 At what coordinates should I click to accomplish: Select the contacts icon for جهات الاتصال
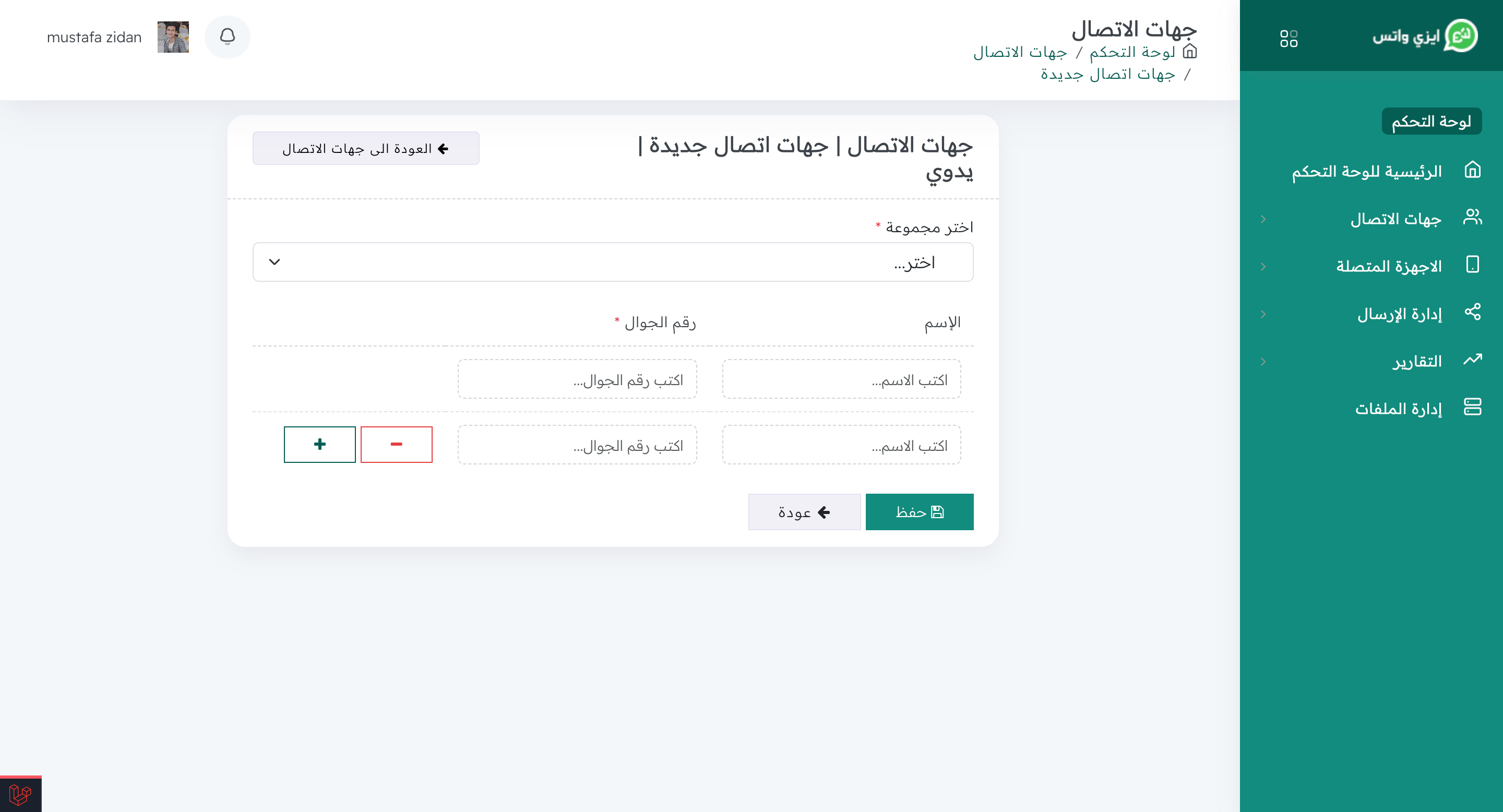(1473, 218)
